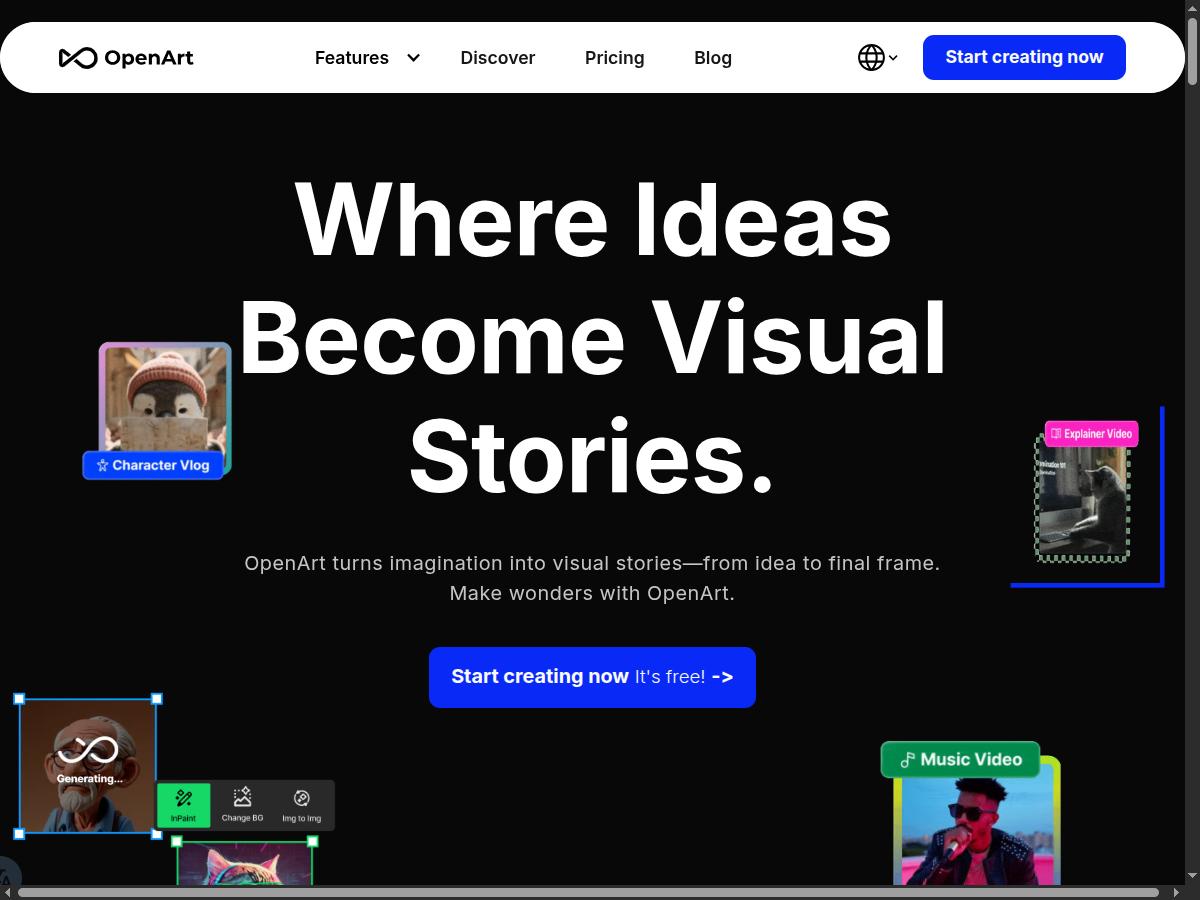Open the Pricing page
The width and height of the screenshot is (1200, 900).
tap(614, 58)
